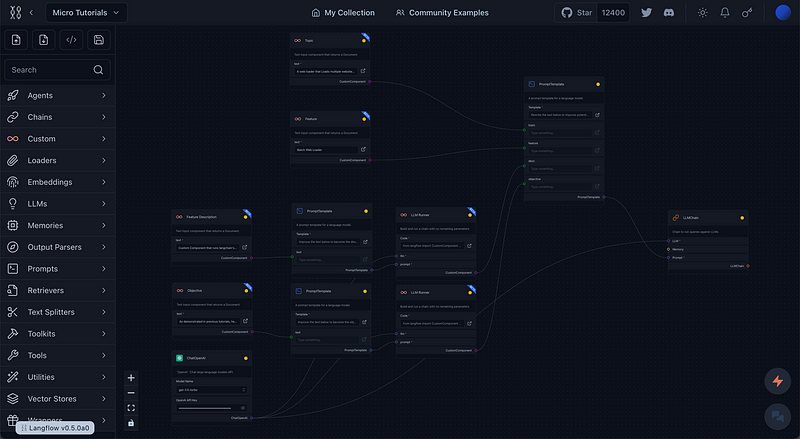The height and width of the screenshot is (439, 800).
Task: Click the component Search field
Action: pos(57,70)
